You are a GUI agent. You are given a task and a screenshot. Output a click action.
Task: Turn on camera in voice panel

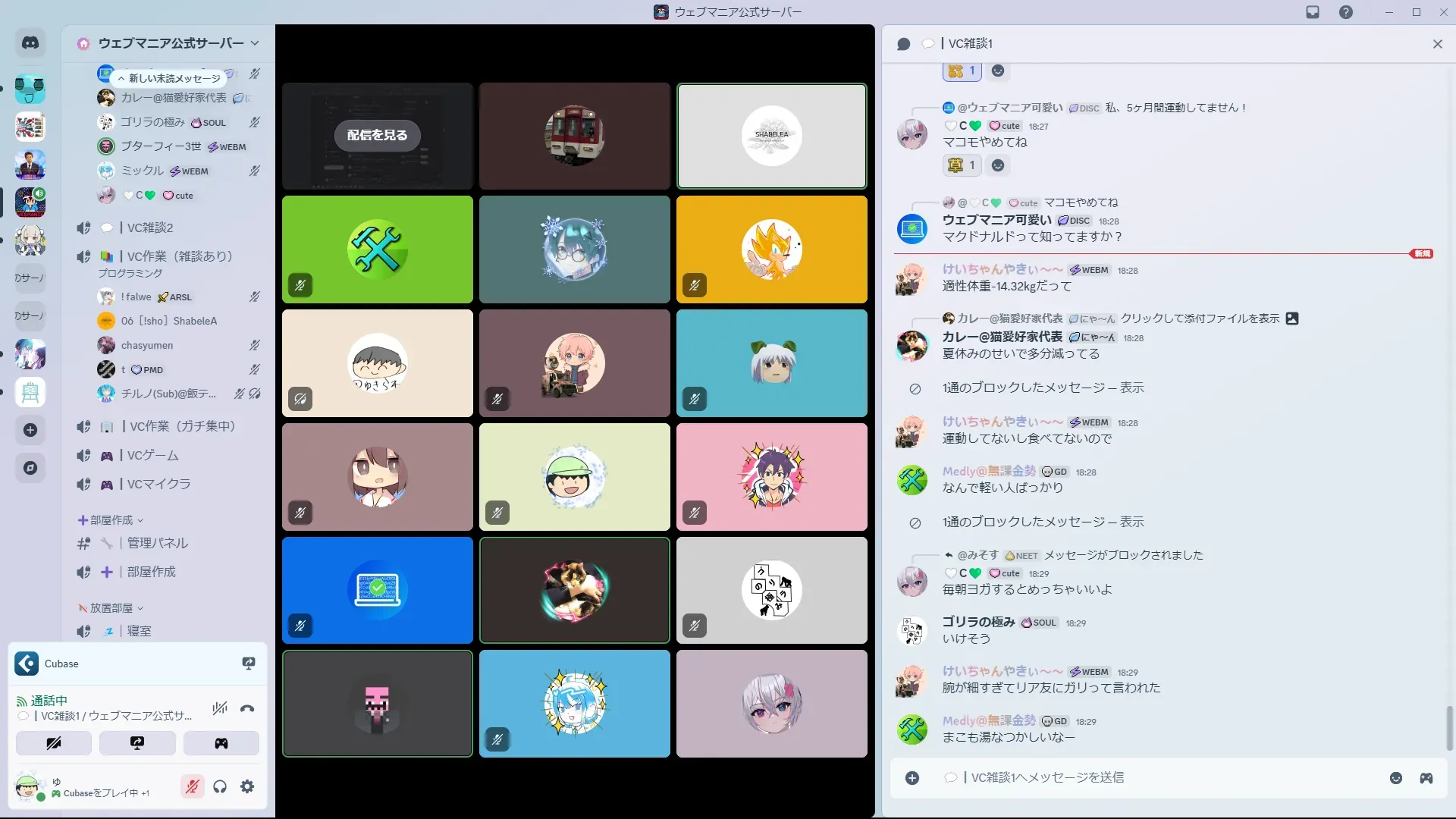coord(54,743)
